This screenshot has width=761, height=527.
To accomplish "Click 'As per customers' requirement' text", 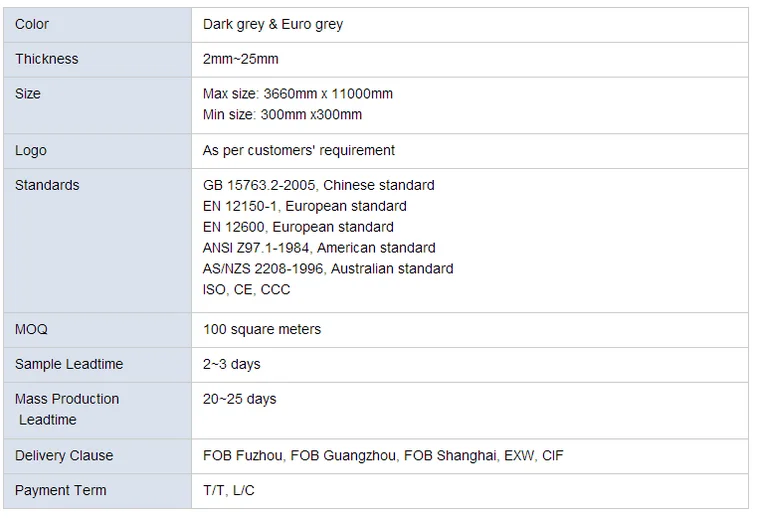I will pyautogui.click(x=298, y=151).
